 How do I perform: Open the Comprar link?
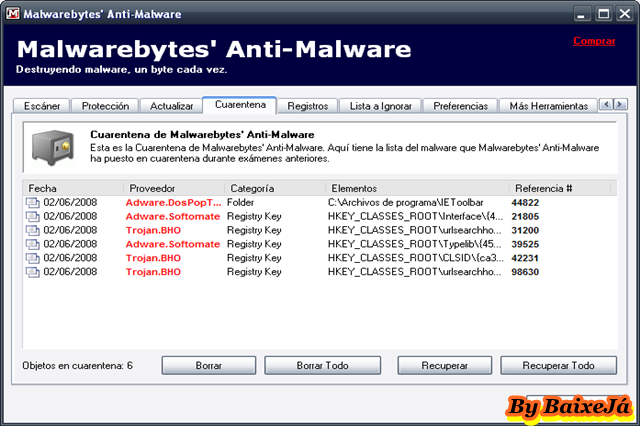coord(594,41)
